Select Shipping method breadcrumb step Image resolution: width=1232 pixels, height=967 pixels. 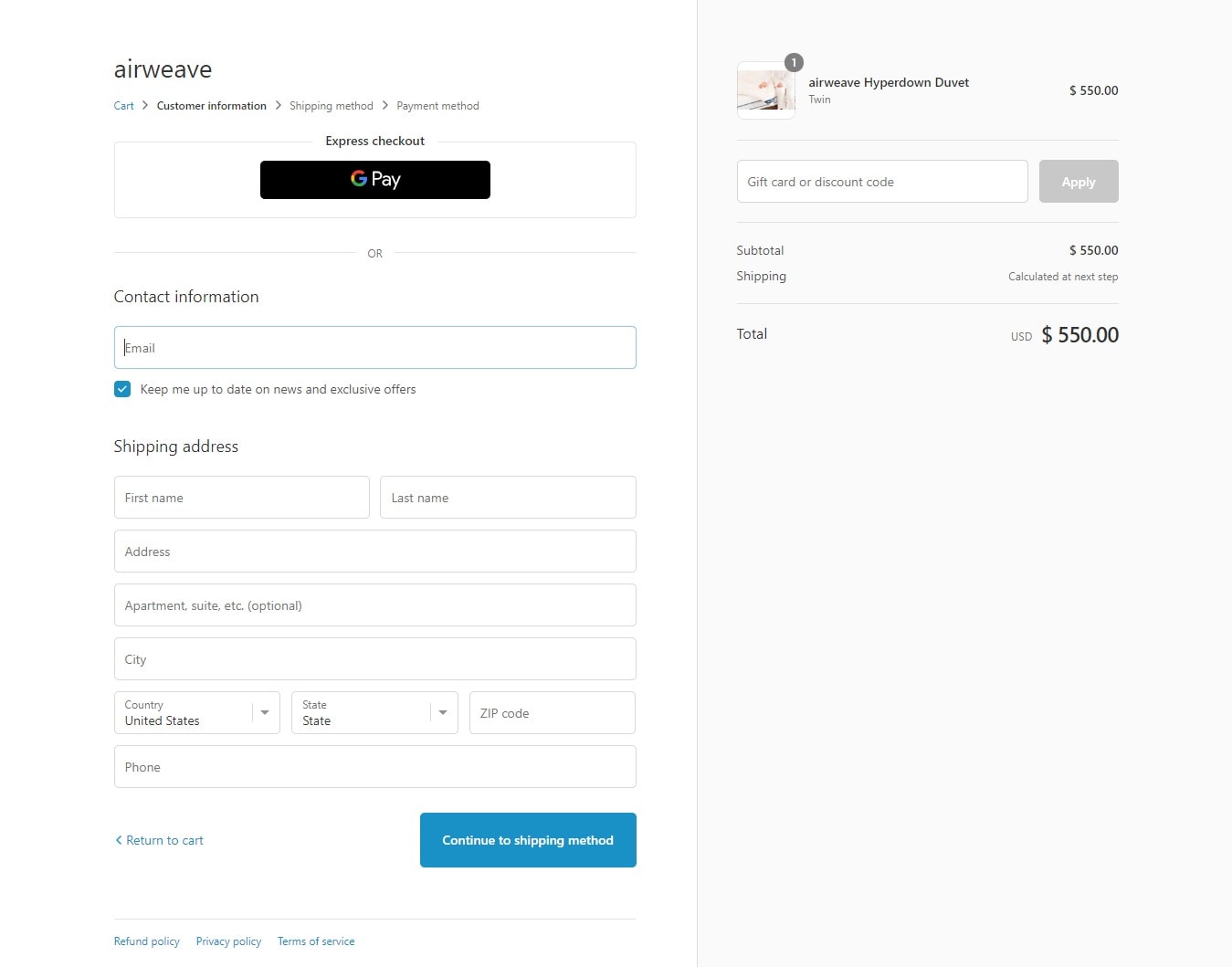coord(332,106)
